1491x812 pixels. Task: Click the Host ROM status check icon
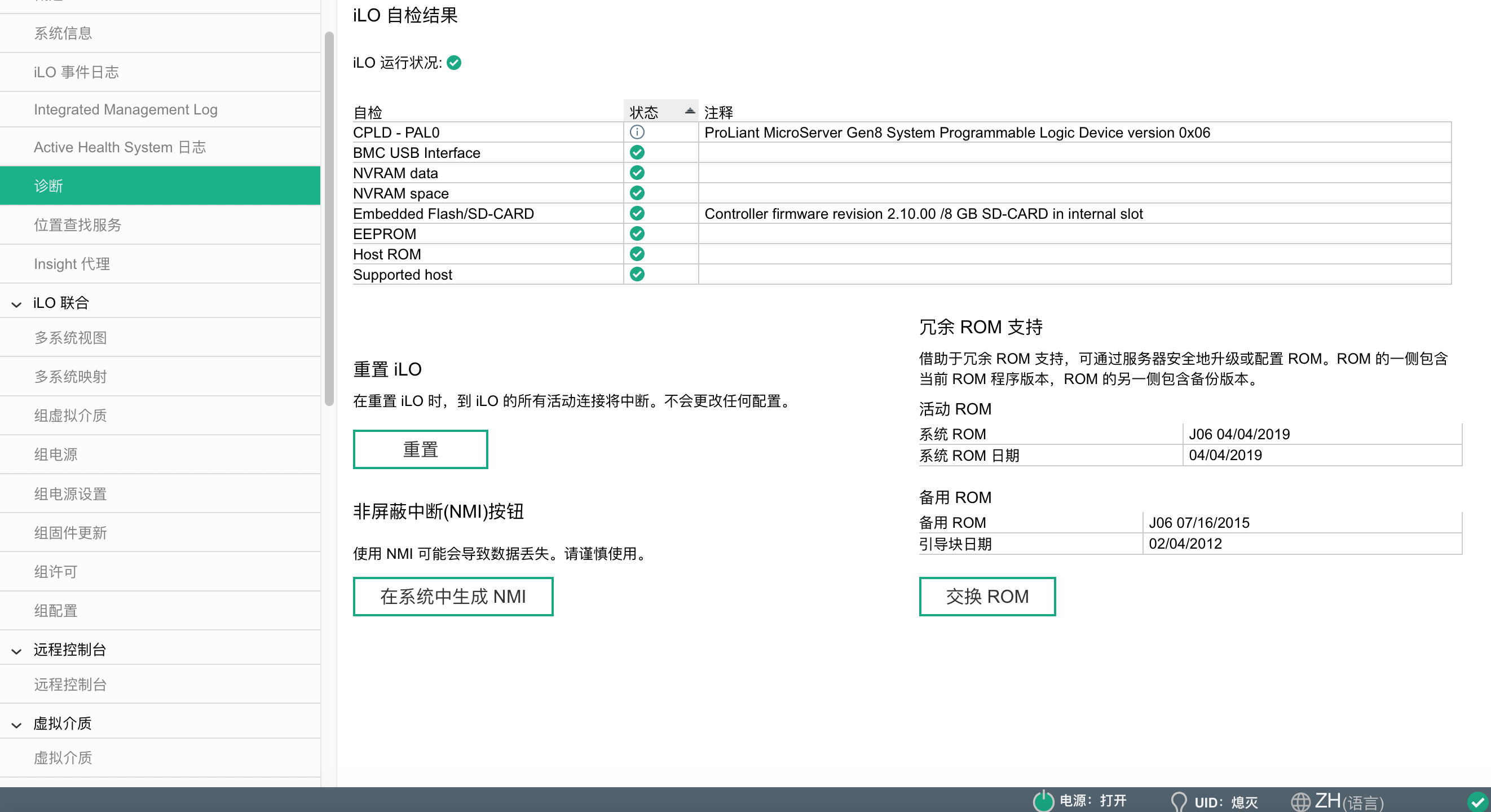point(637,254)
